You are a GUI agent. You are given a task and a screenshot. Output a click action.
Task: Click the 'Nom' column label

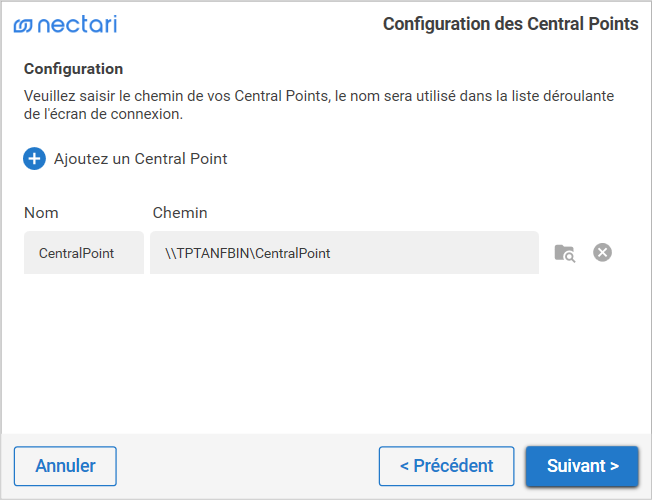(41, 213)
